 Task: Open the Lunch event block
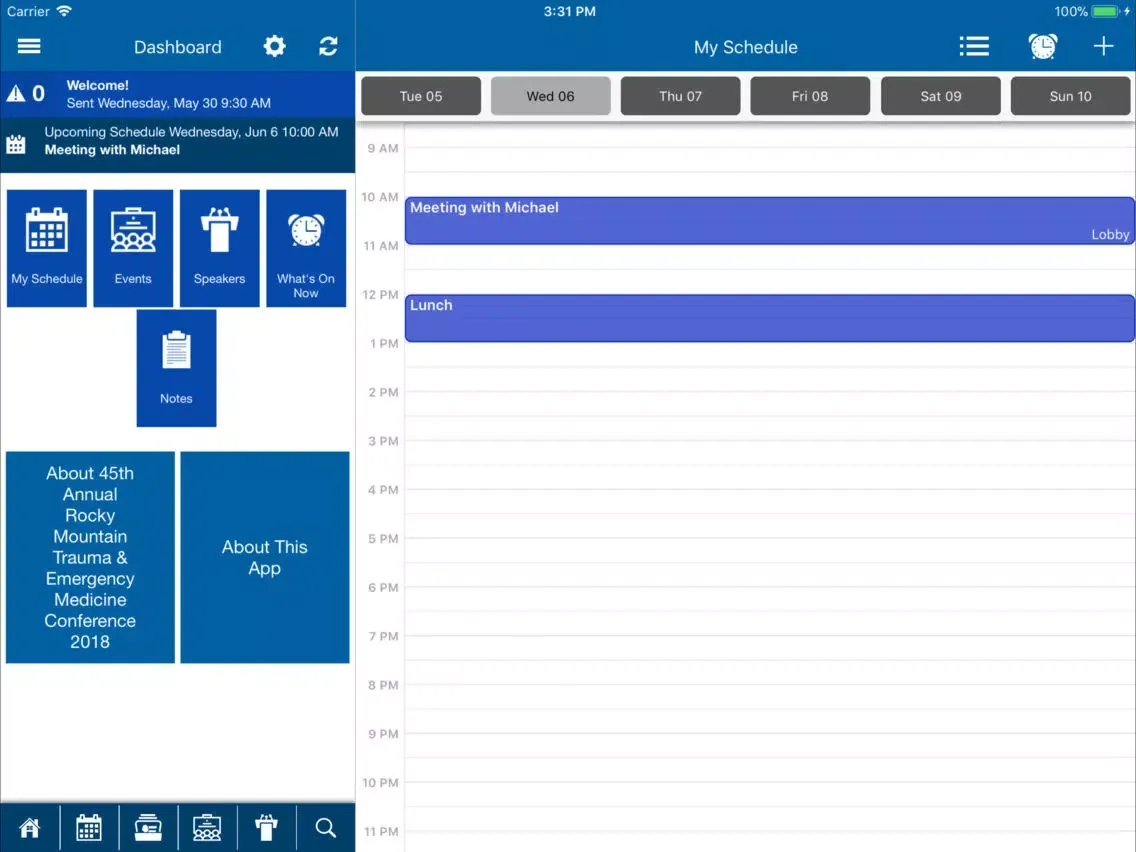(769, 318)
